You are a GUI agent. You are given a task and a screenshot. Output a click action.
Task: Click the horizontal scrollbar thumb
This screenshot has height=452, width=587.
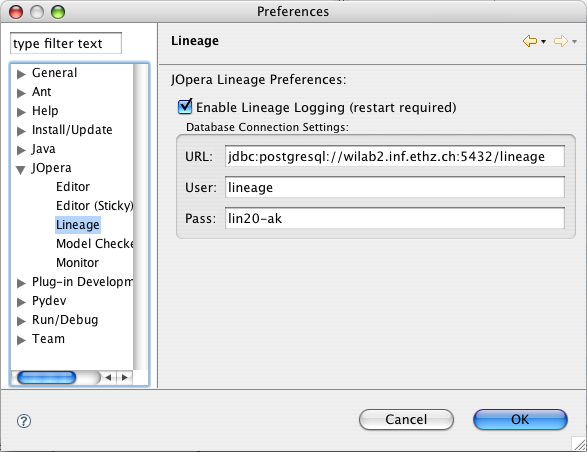click(x=46, y=377)
